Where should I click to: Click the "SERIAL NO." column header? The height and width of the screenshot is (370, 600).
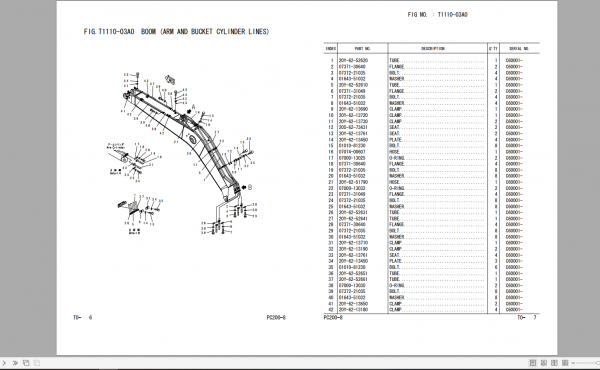(519, 49)
